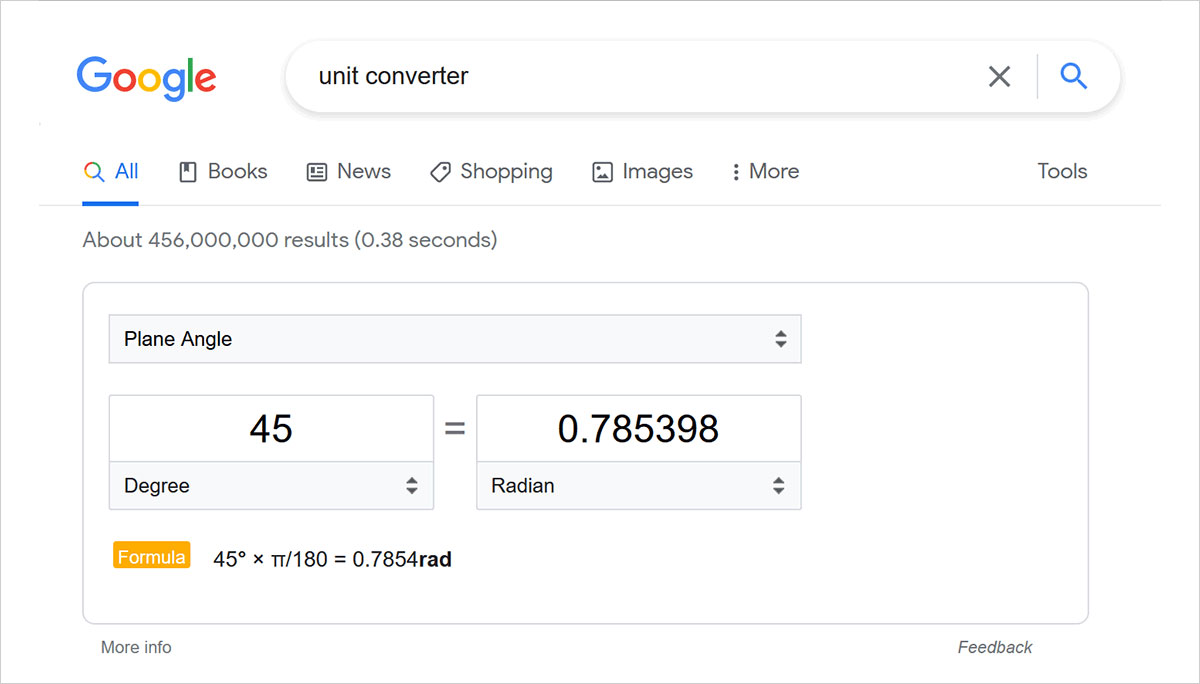This screenshot has height=684, width=1200.
Task: Click the Google logo
Action: click(146, 78)
